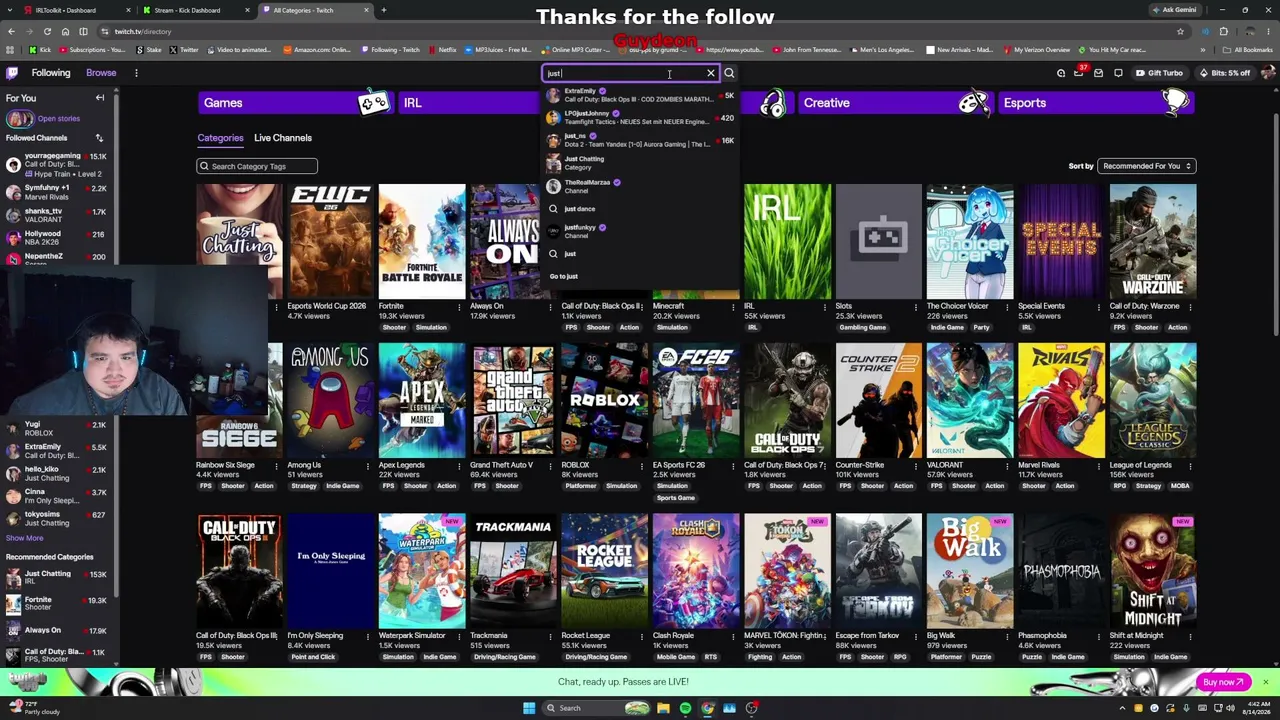Bookmark this page with the star icon
1280x720 pixels.
[1180, 31]
